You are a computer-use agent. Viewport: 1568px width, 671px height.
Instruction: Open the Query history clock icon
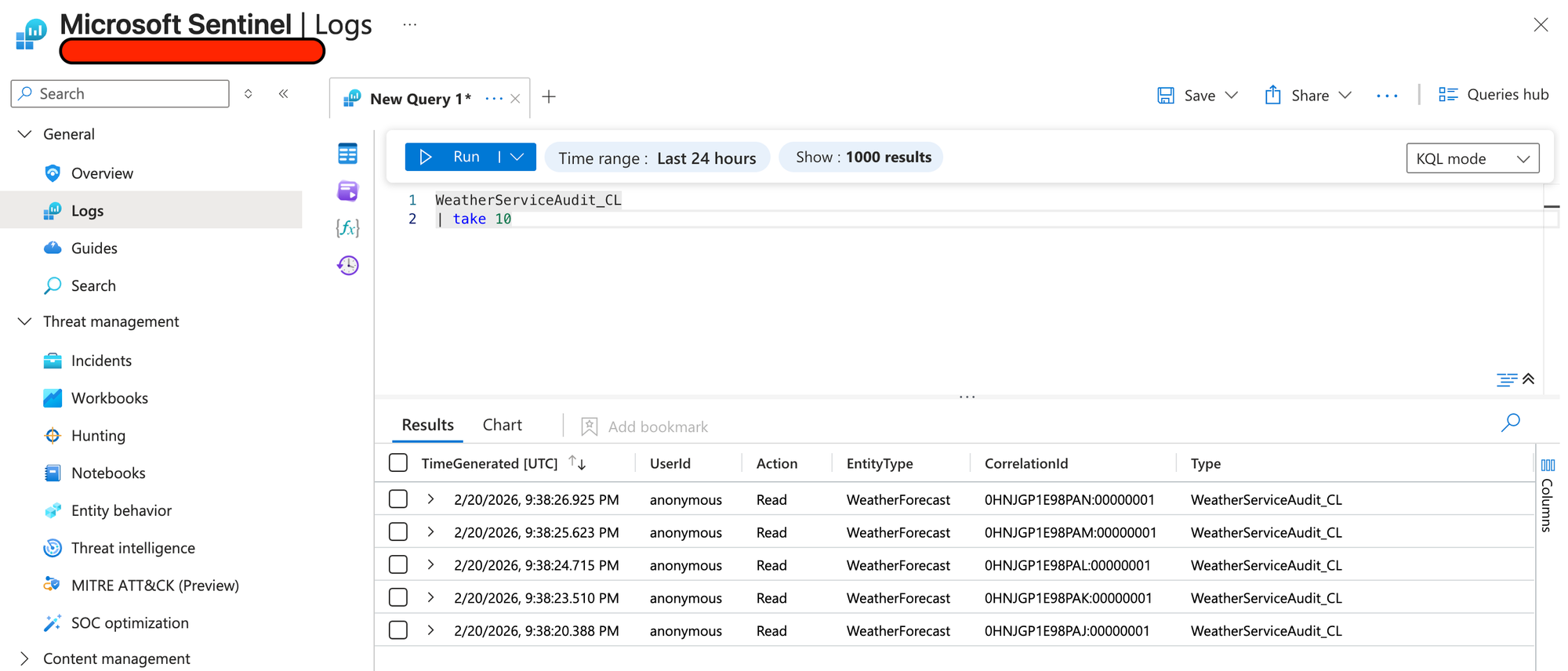click(x=347, y=266)
